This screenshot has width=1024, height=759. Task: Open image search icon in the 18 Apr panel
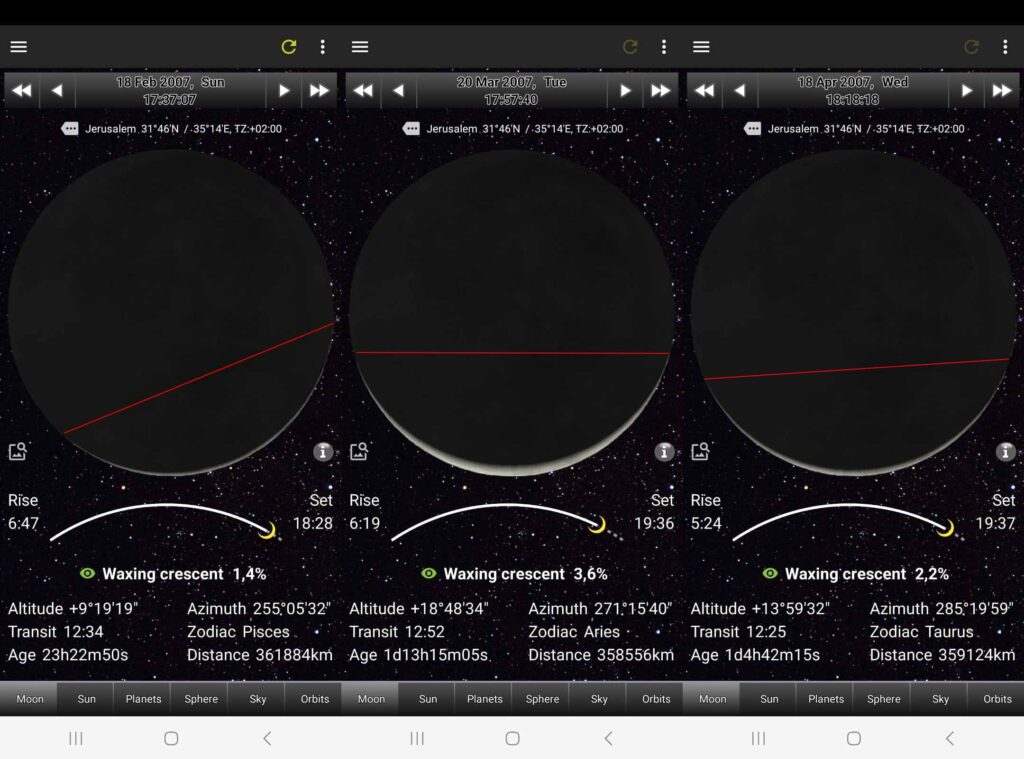(x=700, y=452)
